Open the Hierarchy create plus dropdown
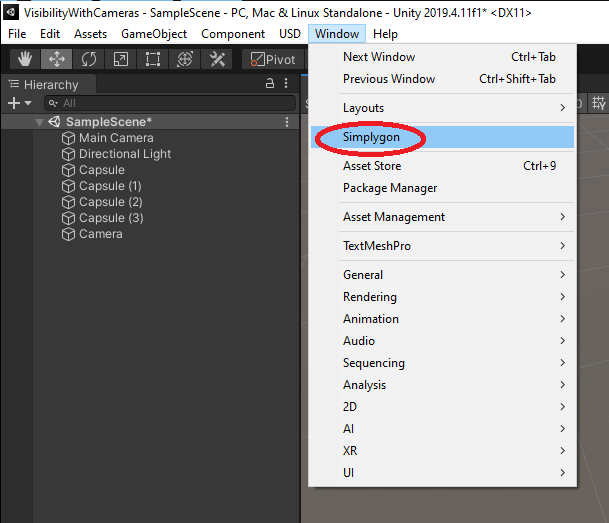This screenshot has height=523, width=609. [x=20, y=103]
